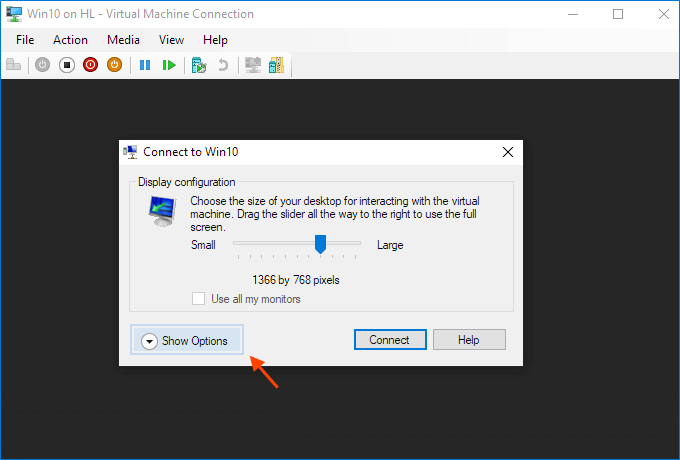This screenshot has width=680, height=460.
Task: Click the Start (power on) toolbar icon
Action: pyautogui.click(x=42, y=65)
